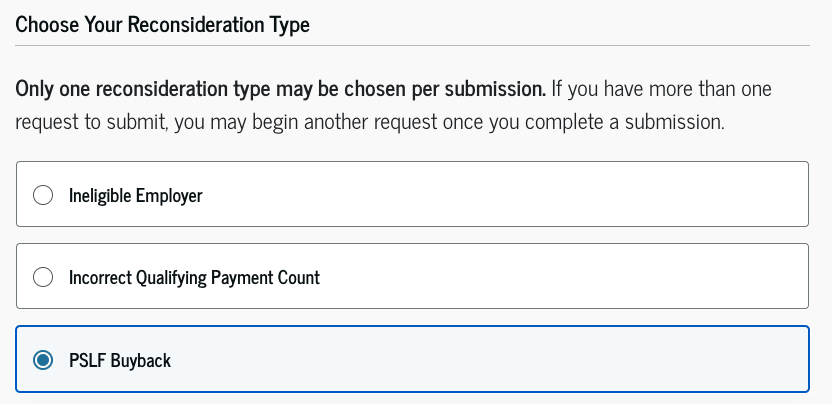832x404 pixels.
Task: Click the selected PSLF Buyback radio circle
Action: 43,360
